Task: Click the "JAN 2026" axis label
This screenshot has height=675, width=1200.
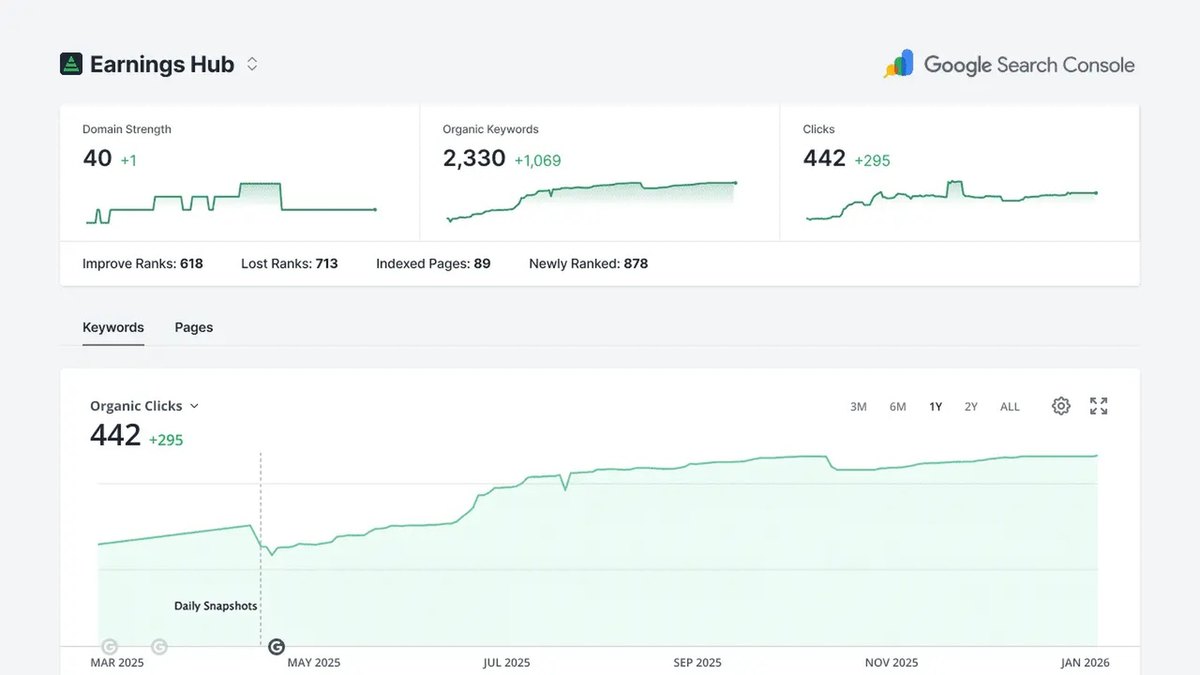Action: pyautogui.click(x=1085, y=663)
